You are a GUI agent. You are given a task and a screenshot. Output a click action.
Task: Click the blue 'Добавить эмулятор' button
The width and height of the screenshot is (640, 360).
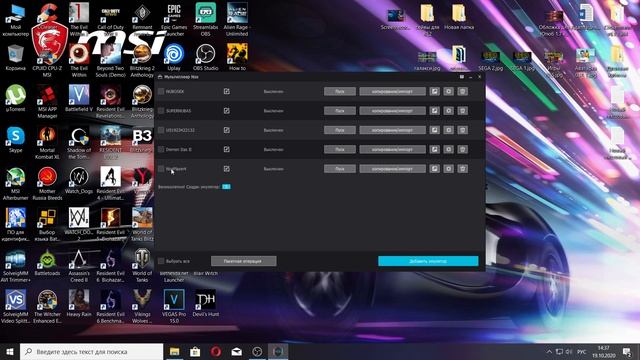click(428, 261)
